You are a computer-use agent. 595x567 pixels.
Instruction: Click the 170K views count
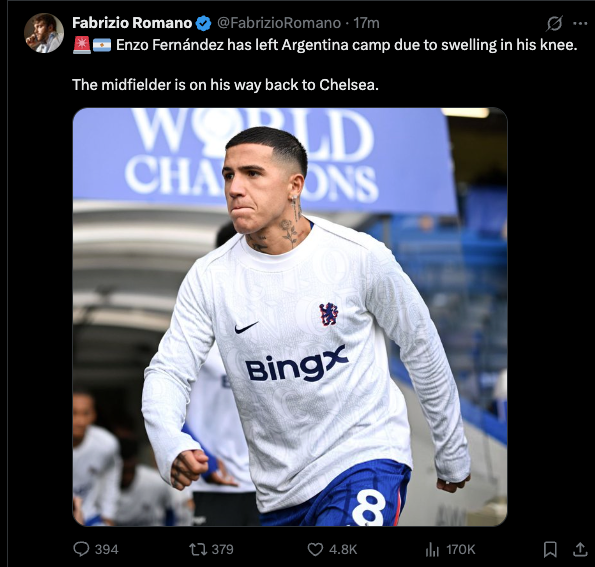click(x=461, y=550)
